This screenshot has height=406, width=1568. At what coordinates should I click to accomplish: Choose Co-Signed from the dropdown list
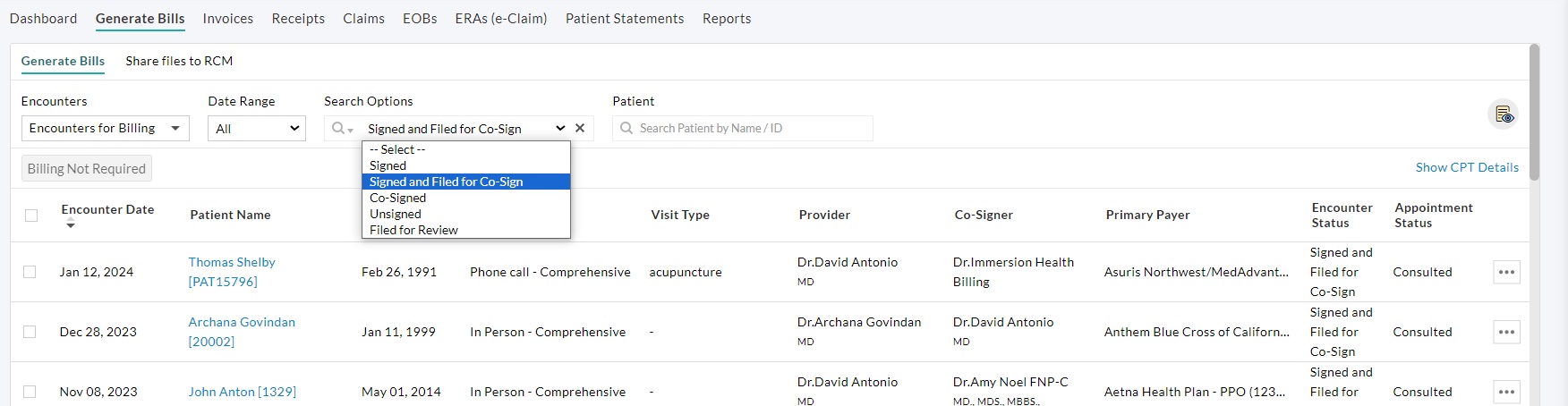coord(398,198)
